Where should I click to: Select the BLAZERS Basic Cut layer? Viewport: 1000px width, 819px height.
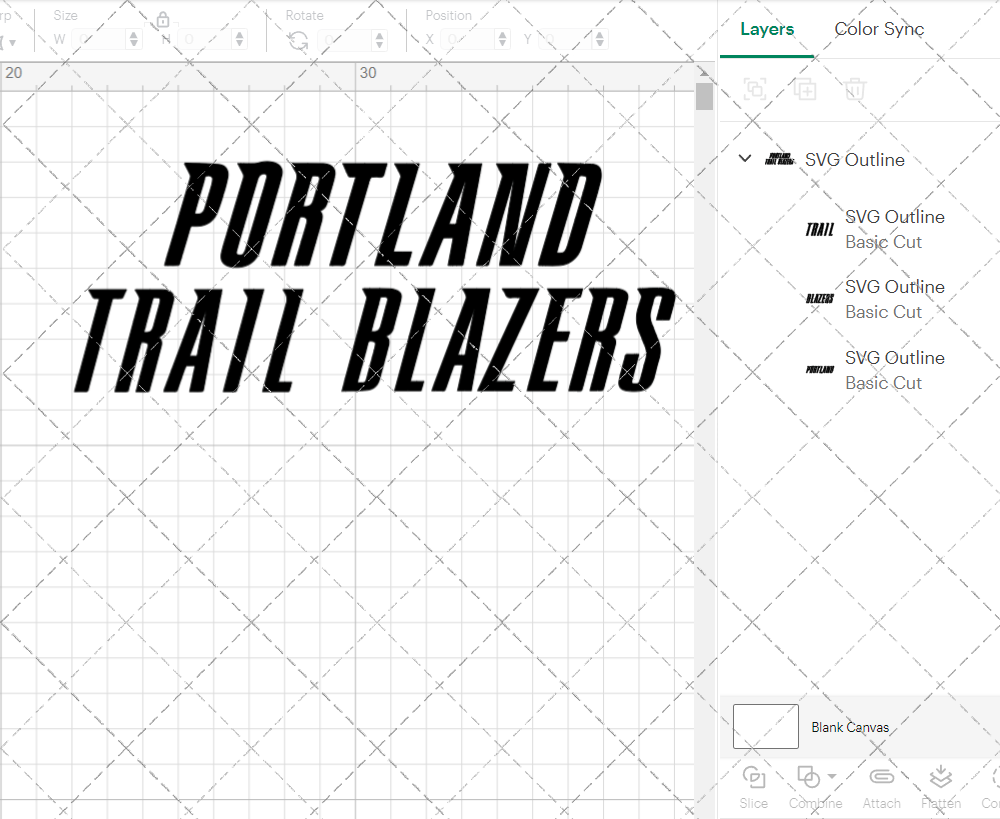point(895,299)
